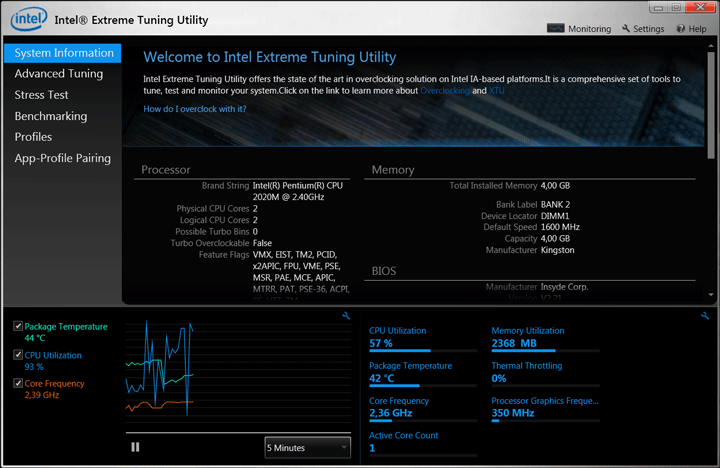The height and width of the screenshot is (468, 720).
Task: Open Settings with the wrench icon
Action: tap(643, 28)
